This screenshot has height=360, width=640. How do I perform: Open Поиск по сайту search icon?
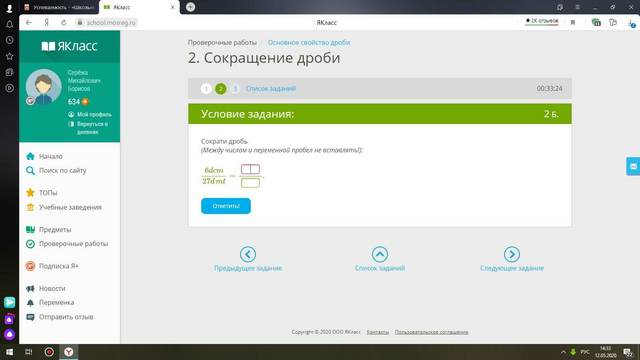click(30, 171)
